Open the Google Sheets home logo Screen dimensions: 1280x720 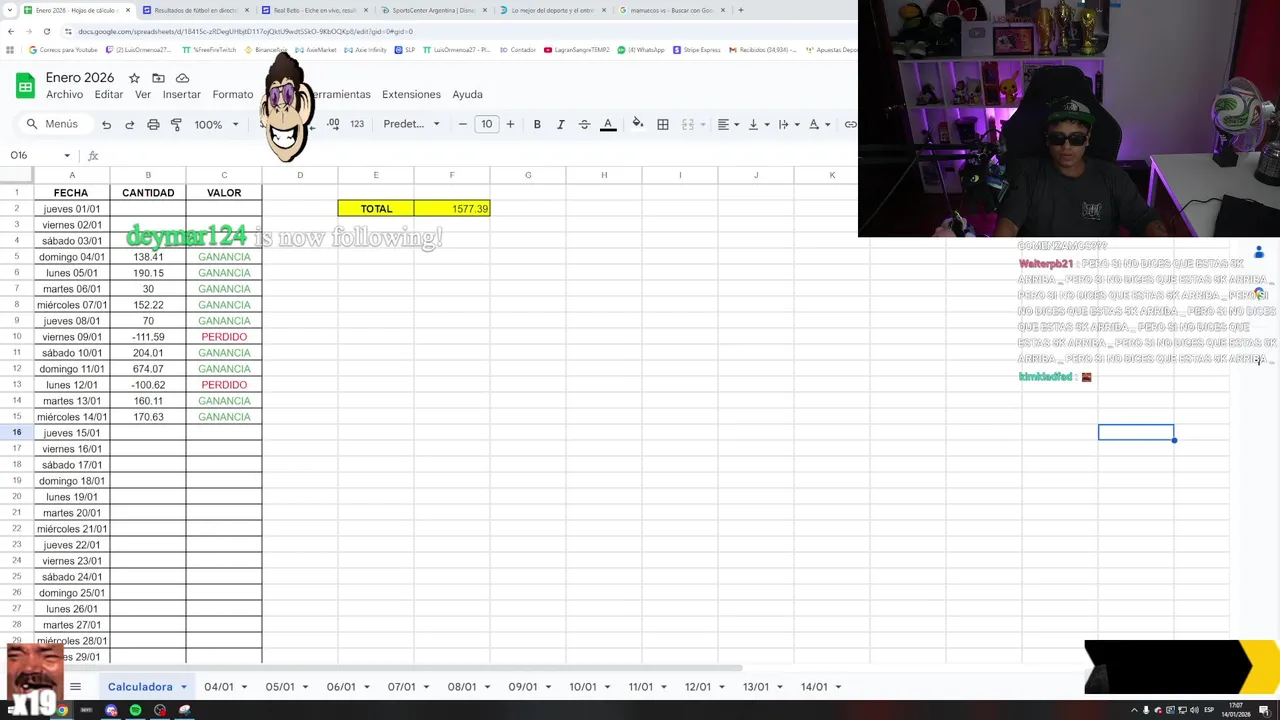tap(25, 86)
